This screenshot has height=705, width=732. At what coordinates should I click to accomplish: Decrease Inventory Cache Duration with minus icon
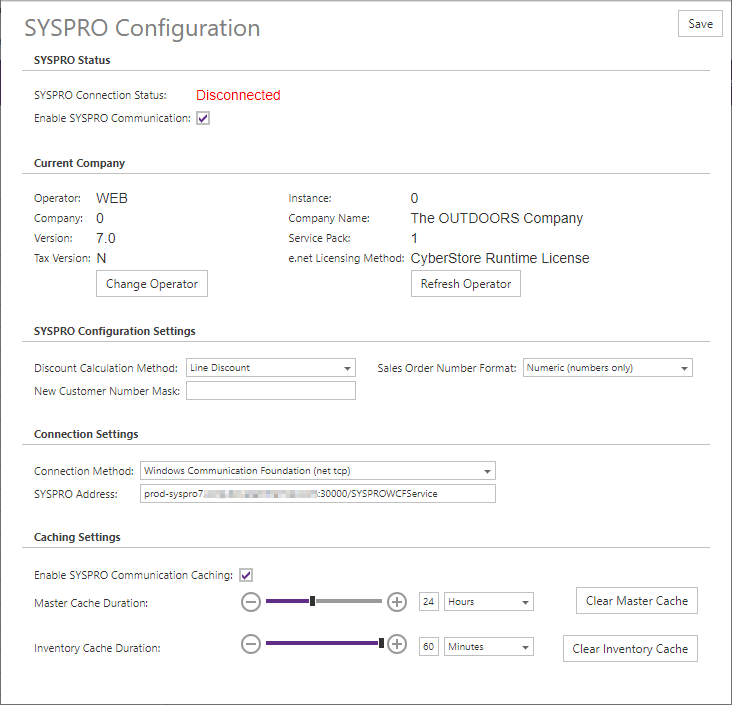click(x=251, y=644)
